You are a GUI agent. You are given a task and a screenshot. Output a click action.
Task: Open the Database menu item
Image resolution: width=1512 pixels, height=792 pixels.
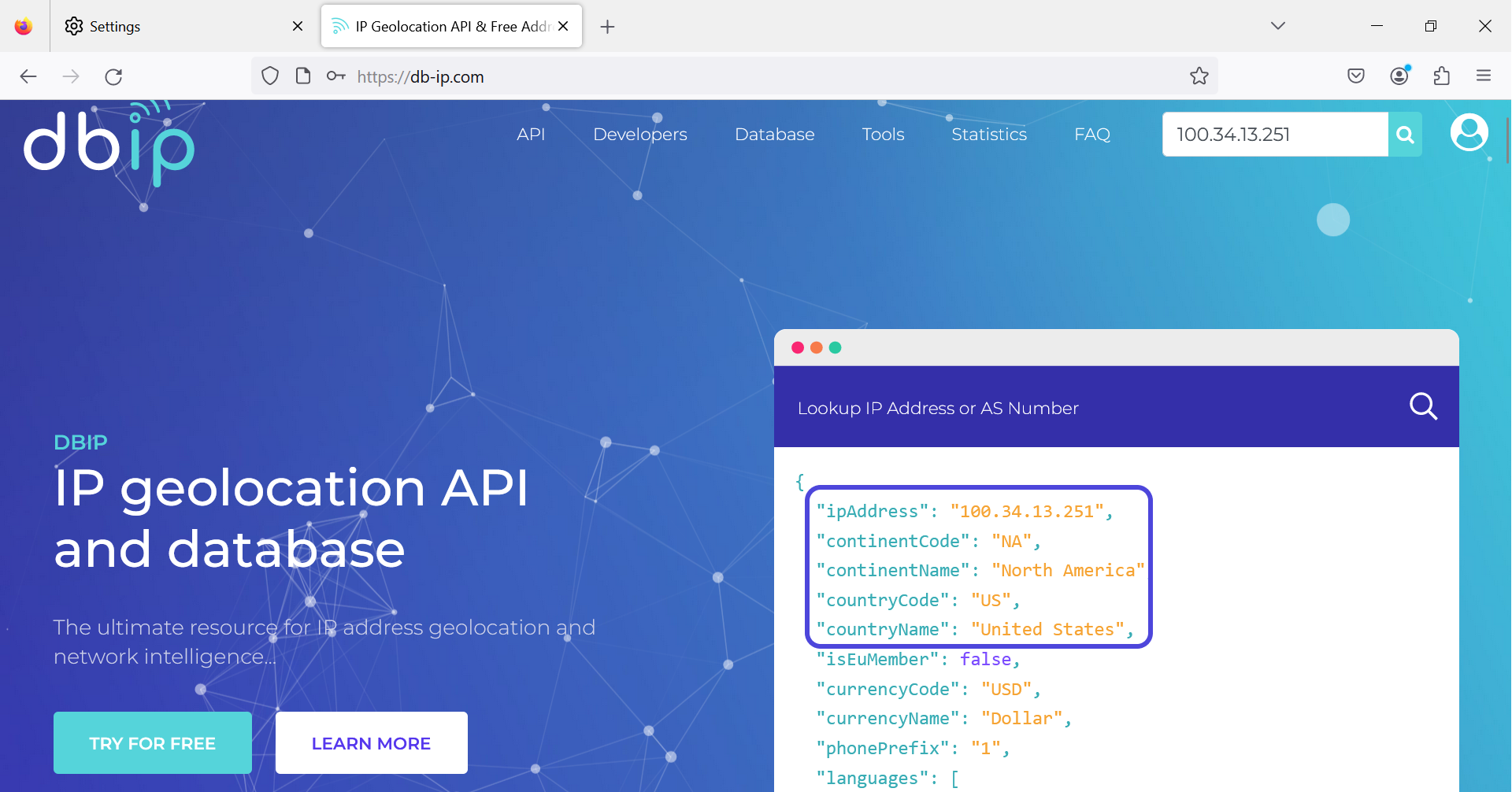pos(775,135)
